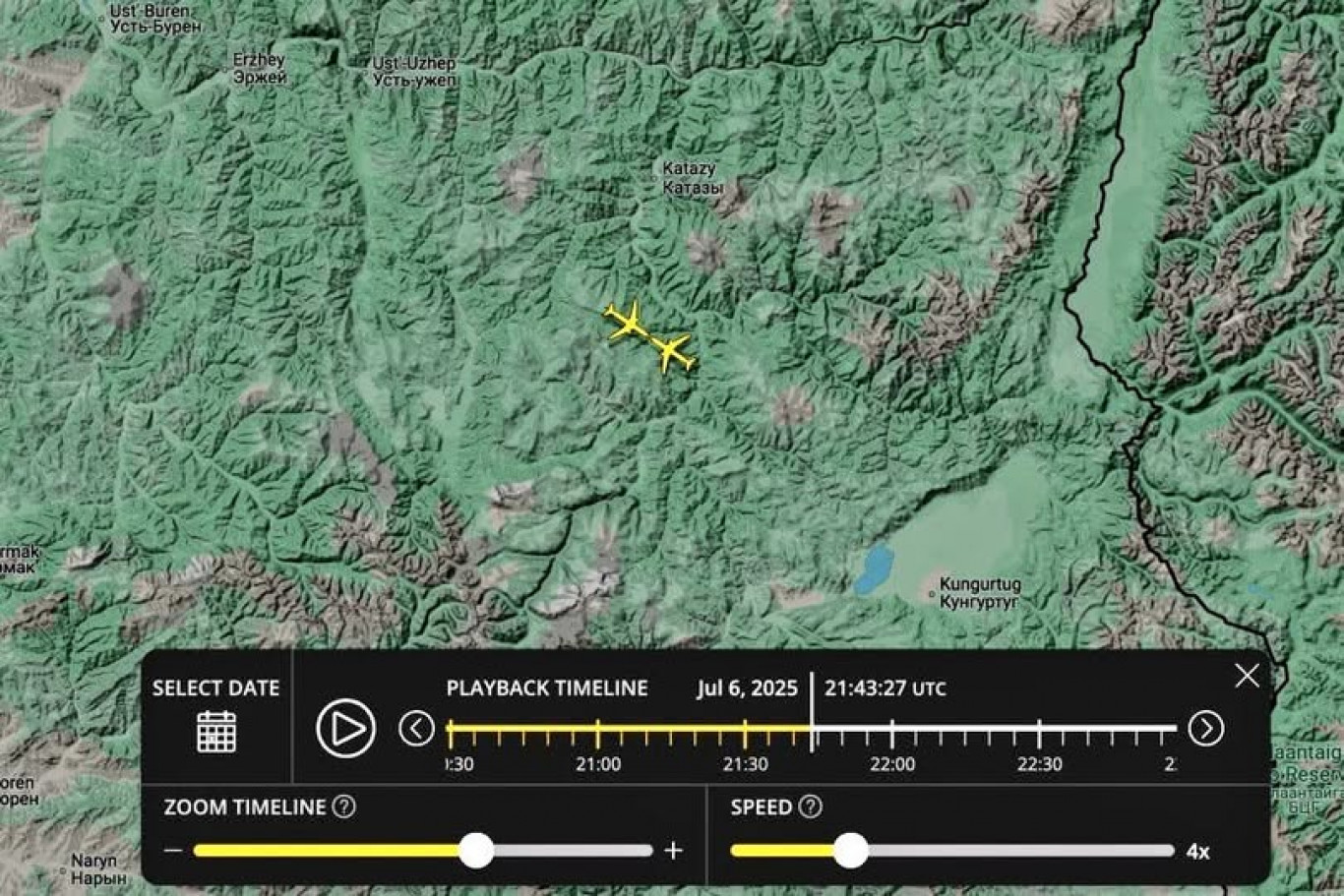Click the minus button of Zoom Timeline
Screen dimensions: 1344x896
(x=173, y=851)
